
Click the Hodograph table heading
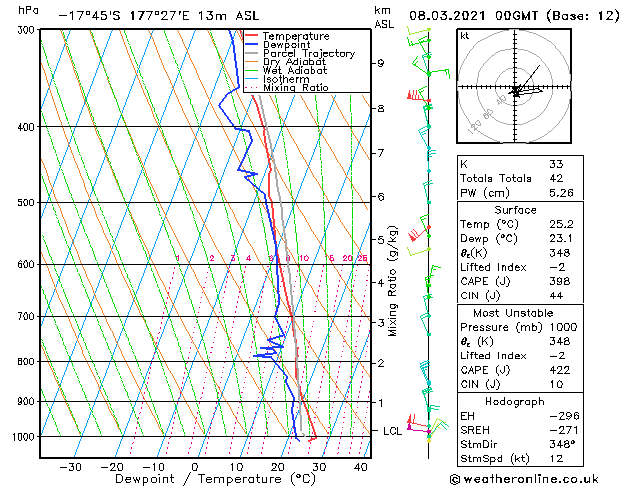(x=515, y=402)
